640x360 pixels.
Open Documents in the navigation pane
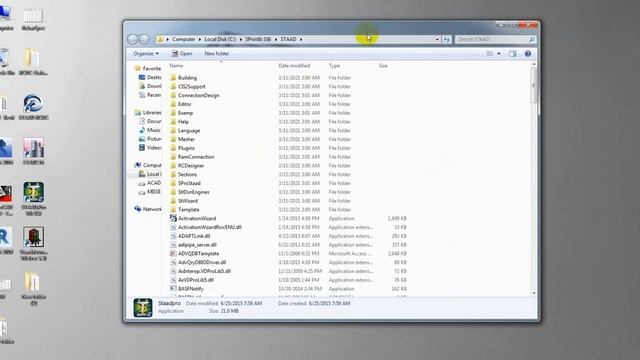[150, 121]
